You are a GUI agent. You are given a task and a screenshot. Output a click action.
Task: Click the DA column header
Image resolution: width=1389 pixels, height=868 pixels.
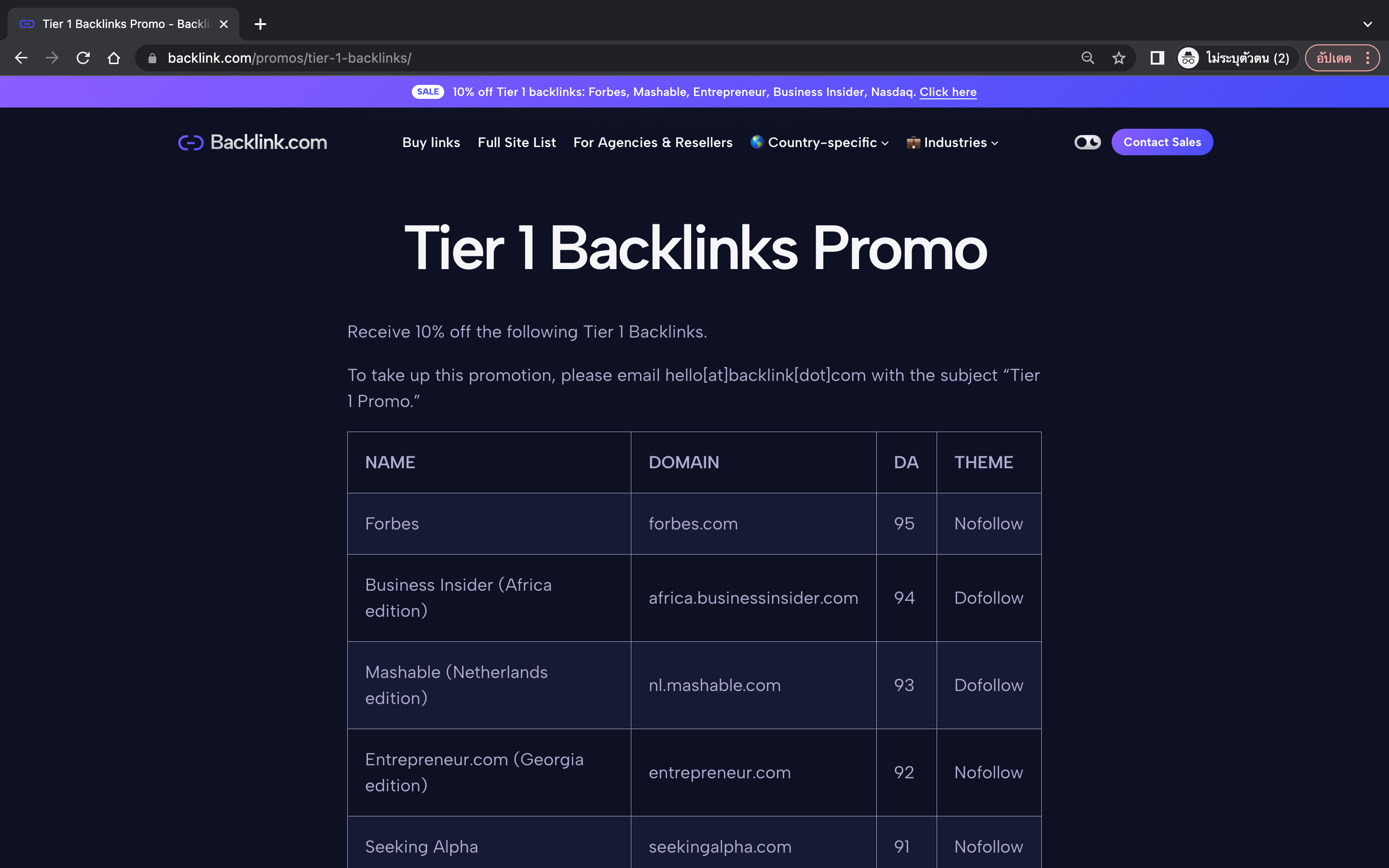(906, 462)
